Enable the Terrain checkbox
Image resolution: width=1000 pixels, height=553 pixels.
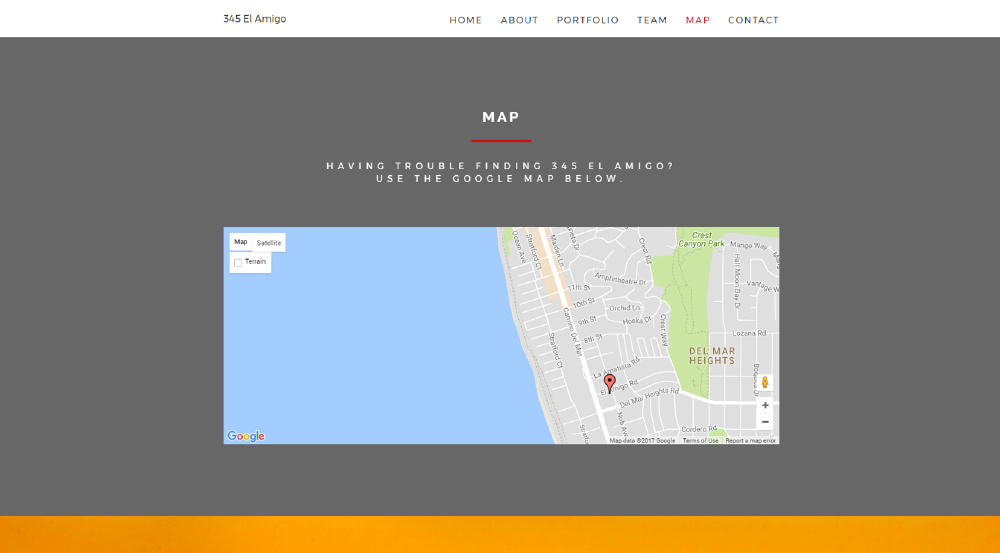(x=238, y=263)
